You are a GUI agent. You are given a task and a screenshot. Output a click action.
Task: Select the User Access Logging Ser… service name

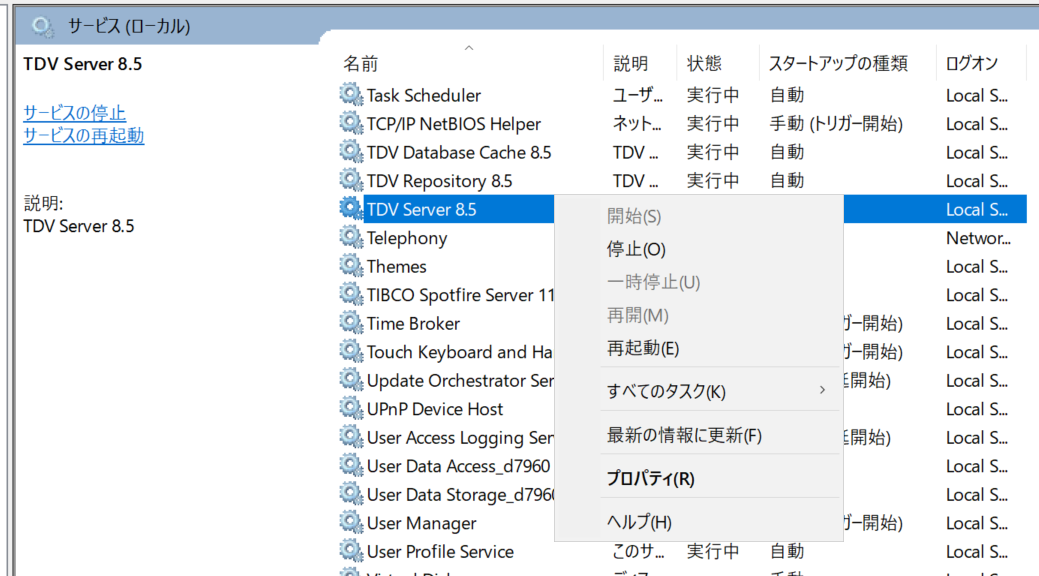(460, 437)
